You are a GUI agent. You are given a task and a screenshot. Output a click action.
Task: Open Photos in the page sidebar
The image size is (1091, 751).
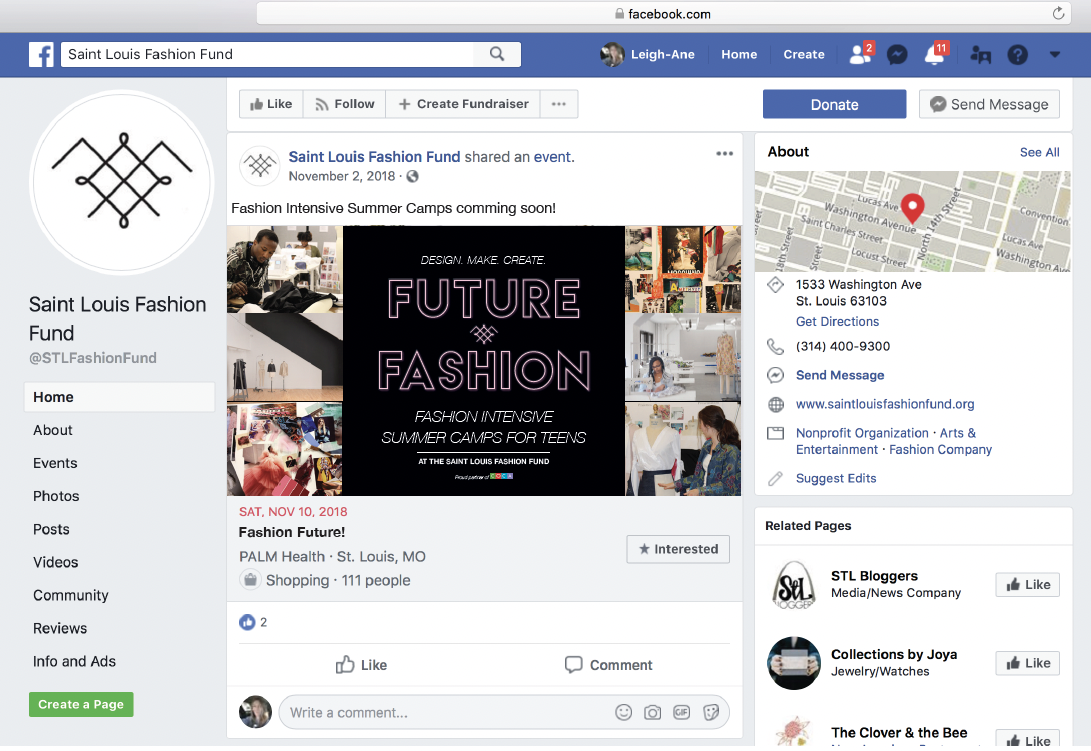coord(56,496)
